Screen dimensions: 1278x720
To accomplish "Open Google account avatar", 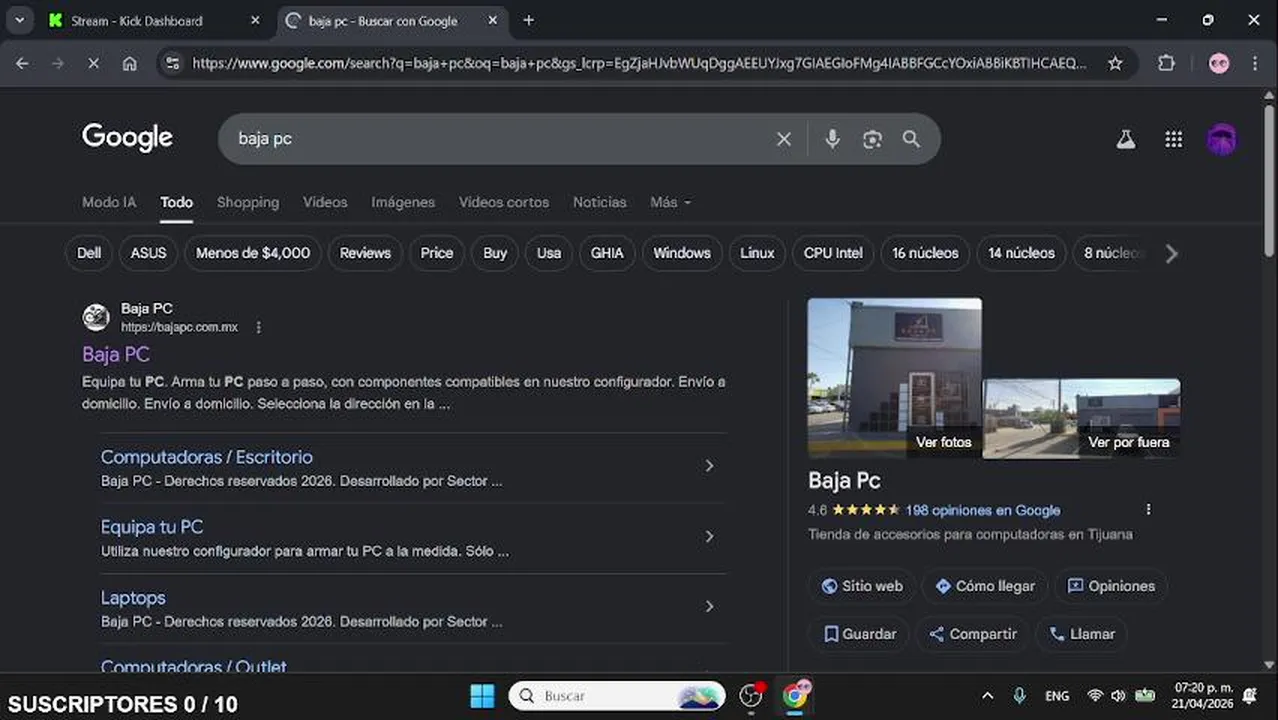I will click(1221, 140).
